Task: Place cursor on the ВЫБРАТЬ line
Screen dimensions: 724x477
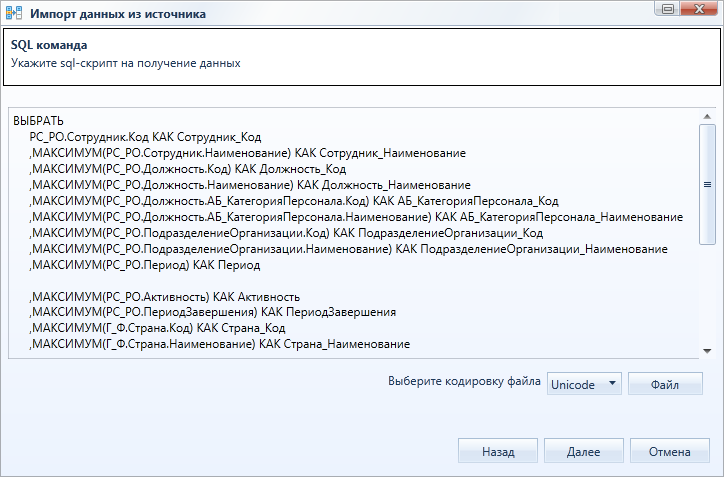Action: pyautogui.click(x=38, y=121)
